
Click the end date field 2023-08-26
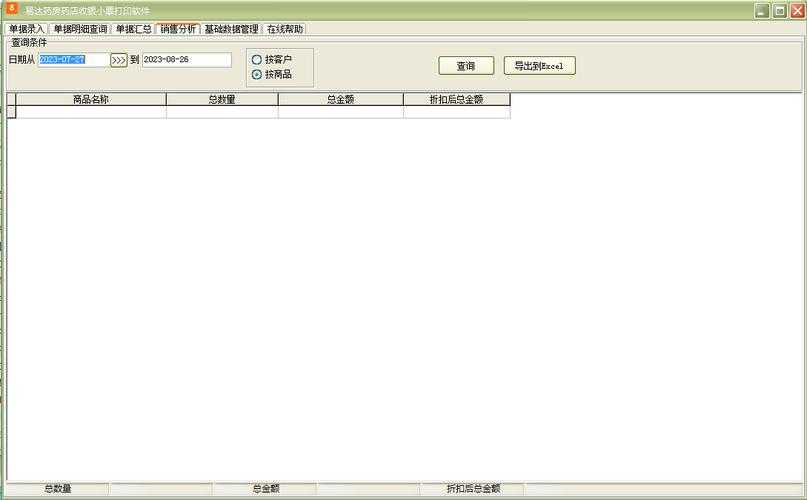(x=187, y=60)
